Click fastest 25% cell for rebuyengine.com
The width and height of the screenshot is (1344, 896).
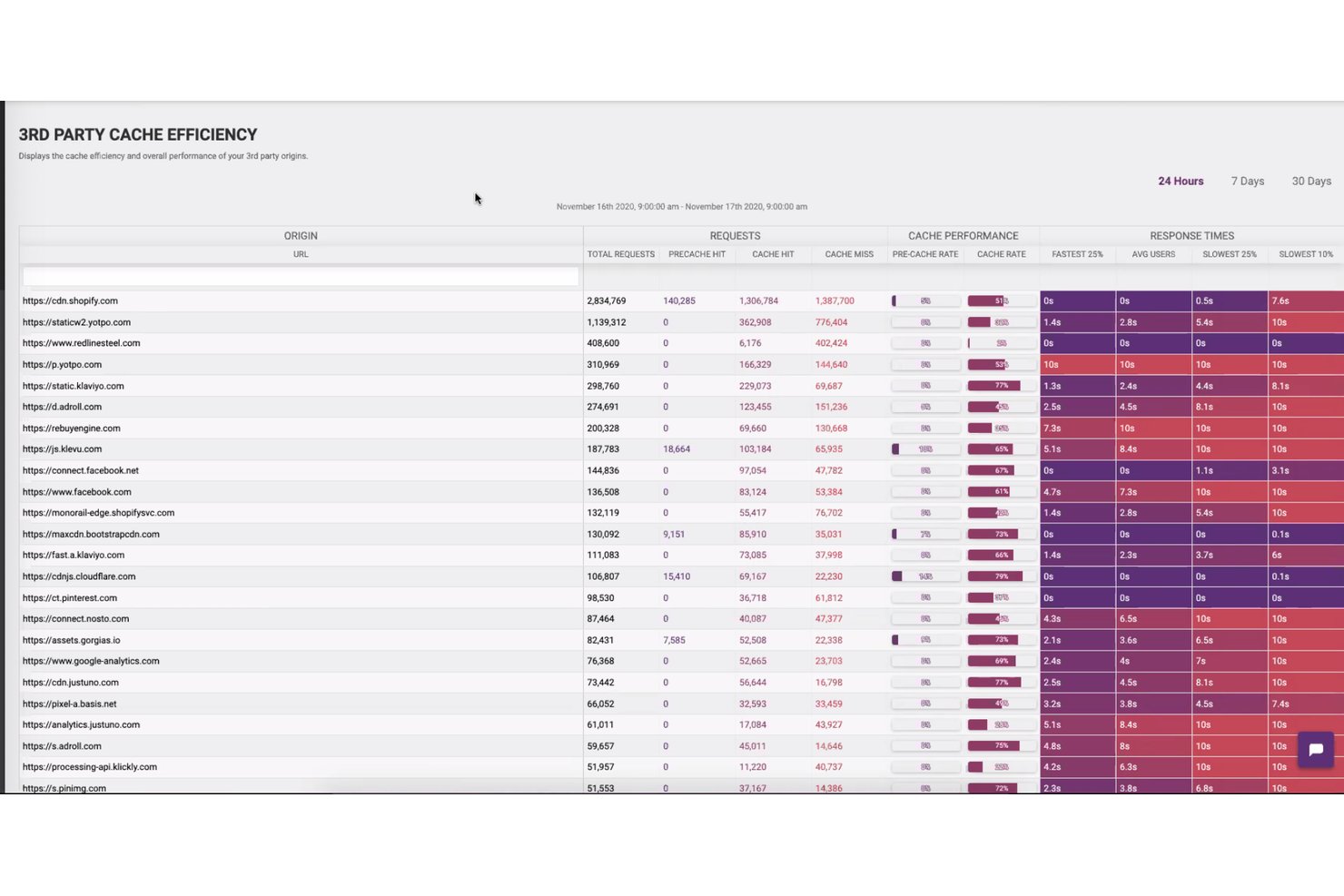click(1078, 428)
